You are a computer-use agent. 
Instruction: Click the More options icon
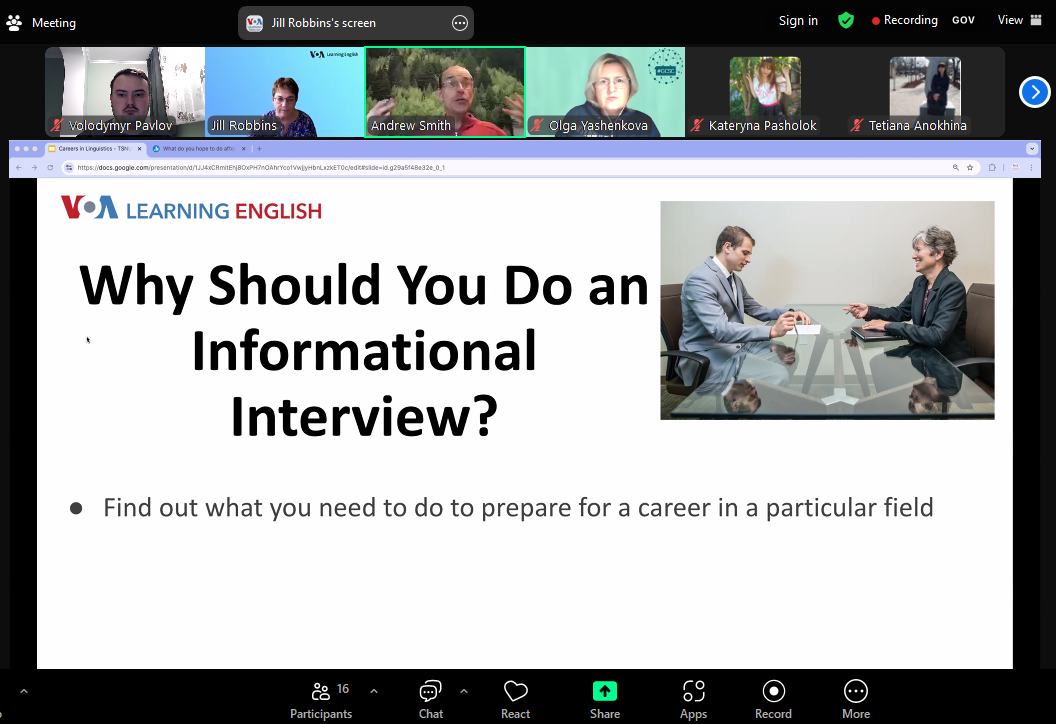pyautogui.click(x=855, y=699)
